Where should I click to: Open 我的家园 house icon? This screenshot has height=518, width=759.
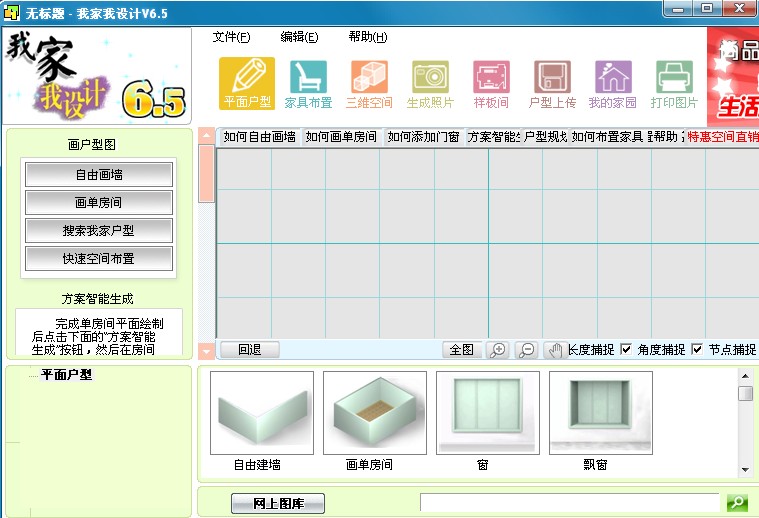613,83
